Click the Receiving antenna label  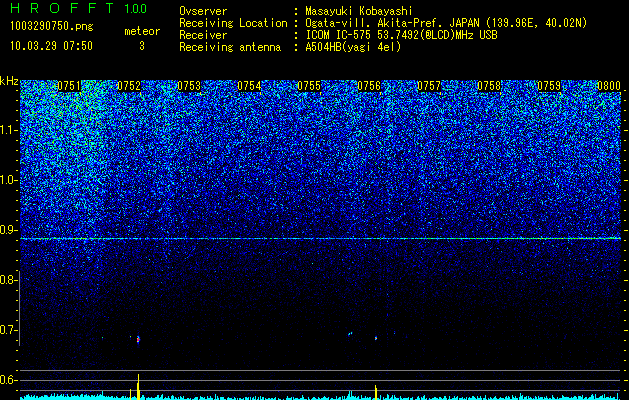click(230, 47)
